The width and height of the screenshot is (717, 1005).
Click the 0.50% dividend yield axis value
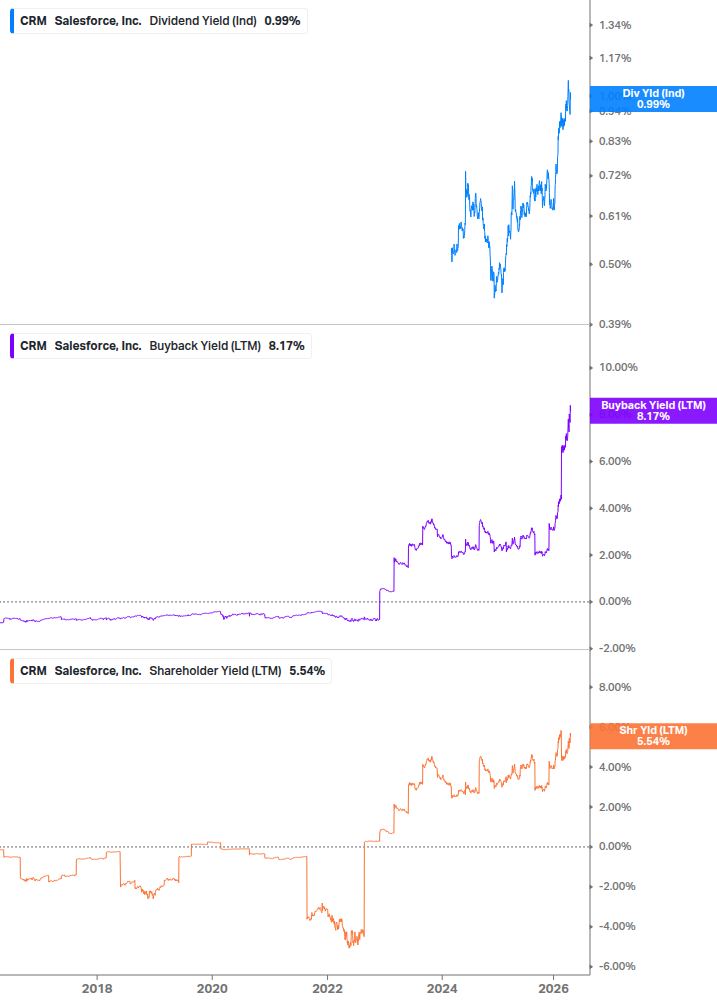pos(615,264)
